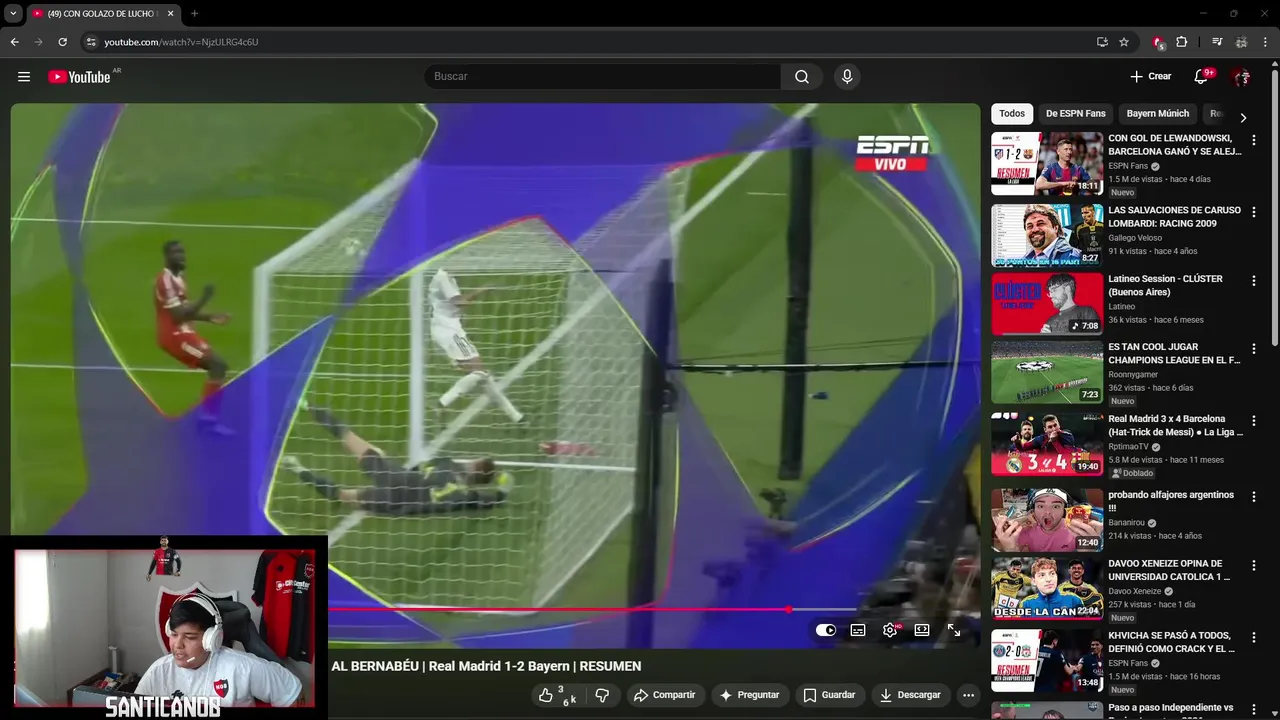Open the browser profile icon in toolbar
The width and height of the screenshot is (1280, 720).
click(x=1241, y=42)
